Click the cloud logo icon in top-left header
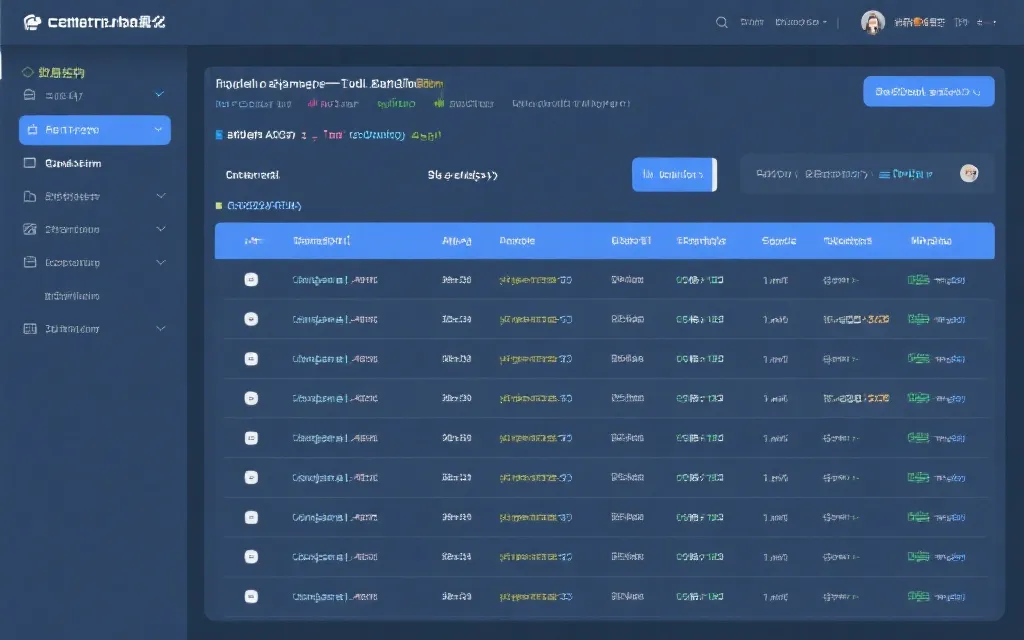Screen dimensions: 1024x640 pyautogui.click(x=32, y=22)
